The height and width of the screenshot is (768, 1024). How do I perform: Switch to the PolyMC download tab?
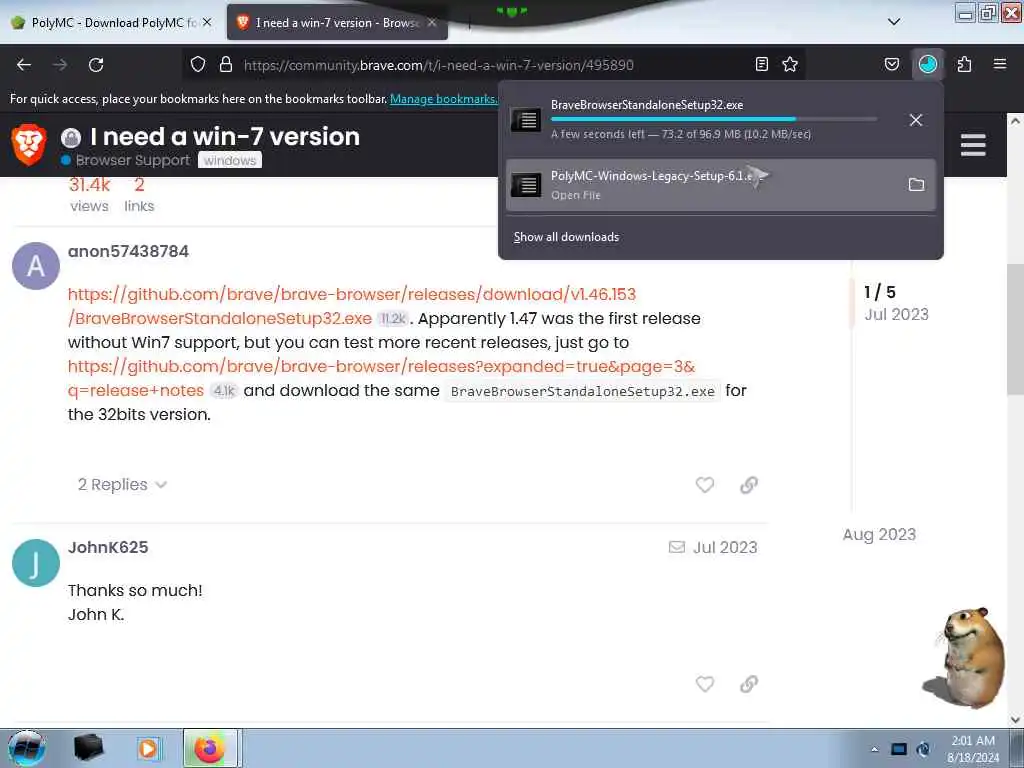tap(111, 22)
